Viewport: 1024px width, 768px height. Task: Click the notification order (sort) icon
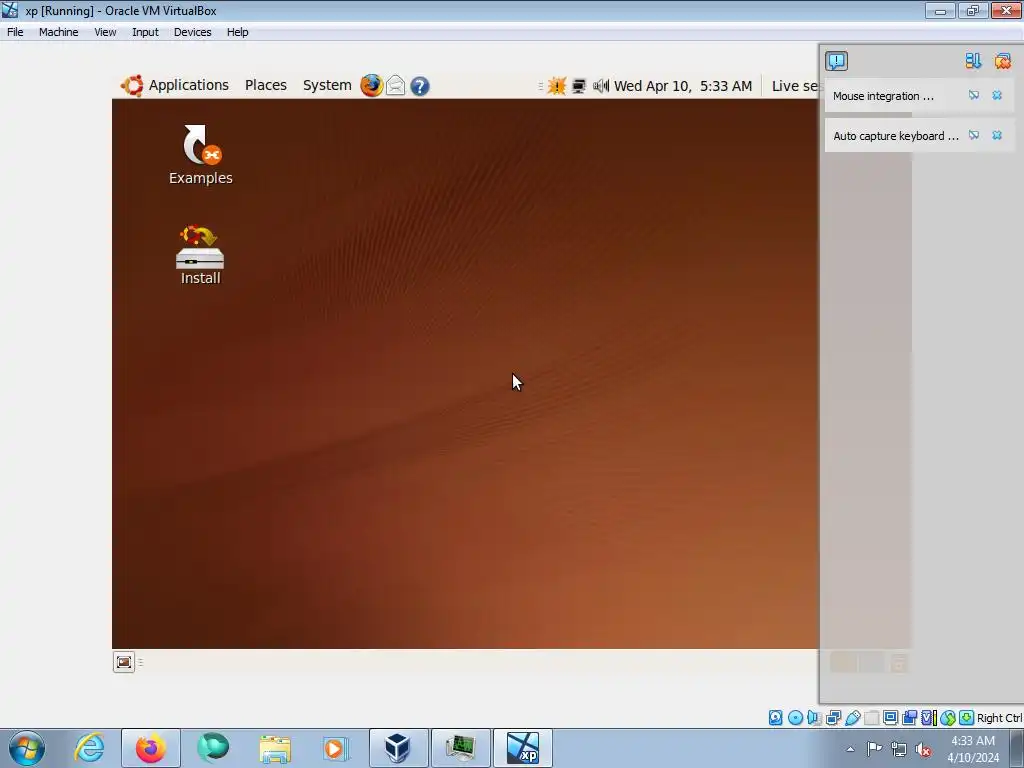click(973, 61)
